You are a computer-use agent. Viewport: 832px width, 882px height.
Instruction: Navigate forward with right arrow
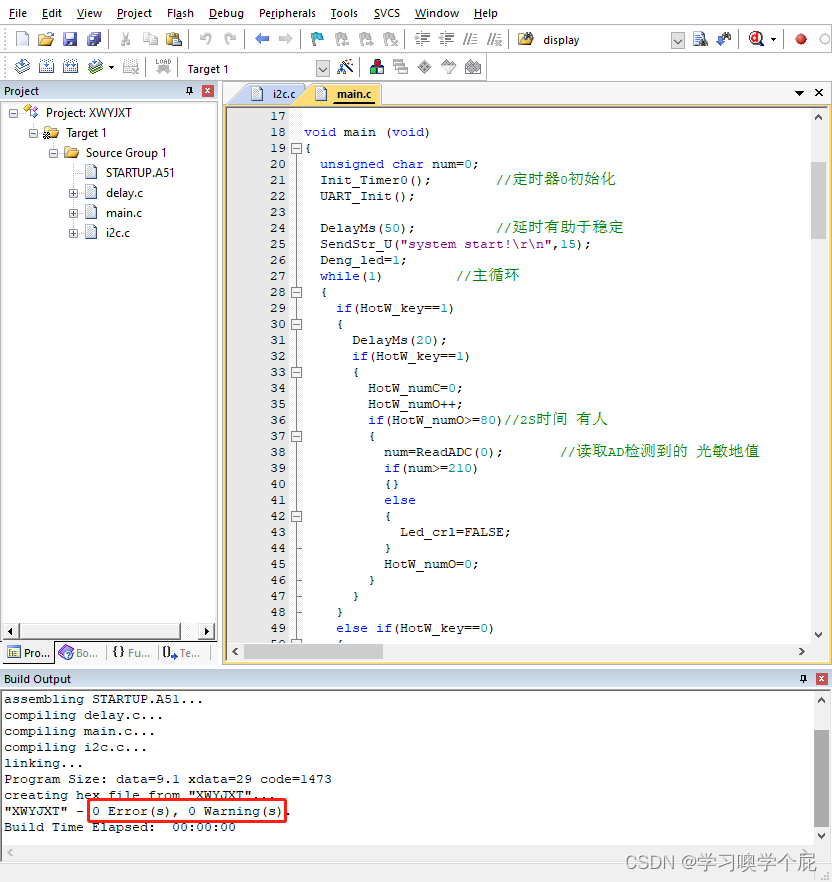(x=286, y=39)
